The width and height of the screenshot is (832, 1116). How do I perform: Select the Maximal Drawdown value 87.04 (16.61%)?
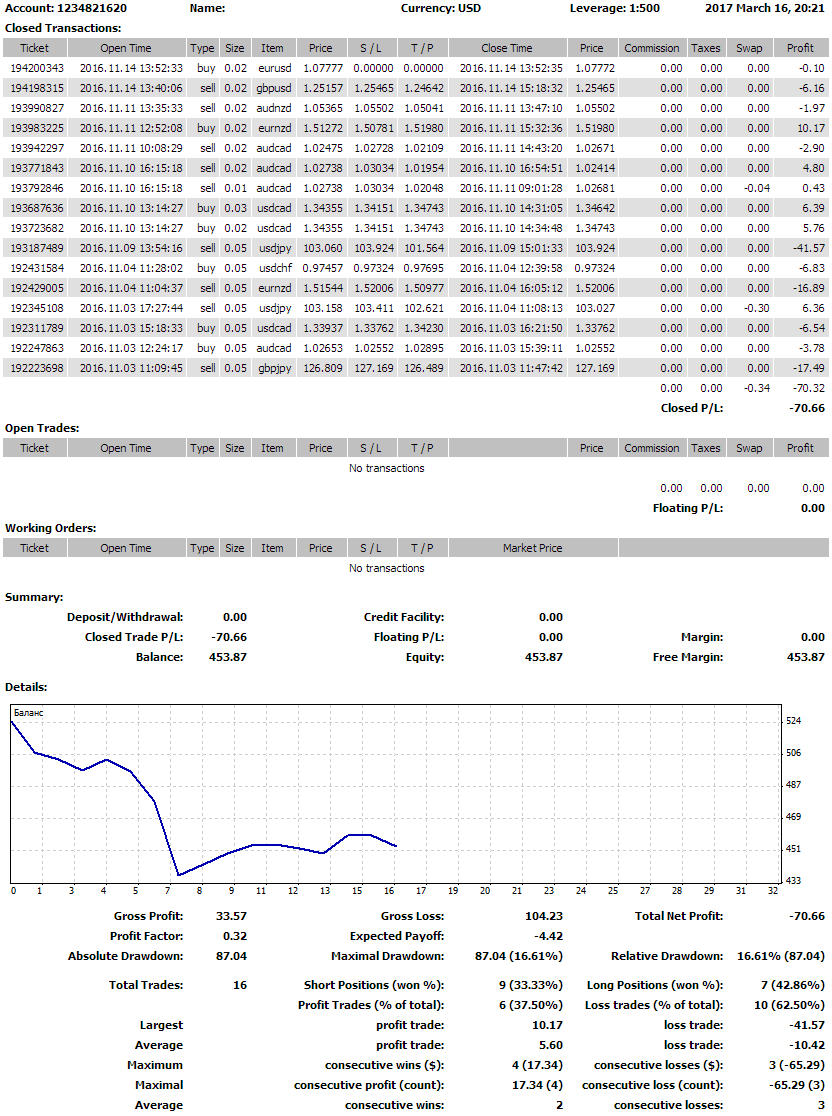coord(518,956)
